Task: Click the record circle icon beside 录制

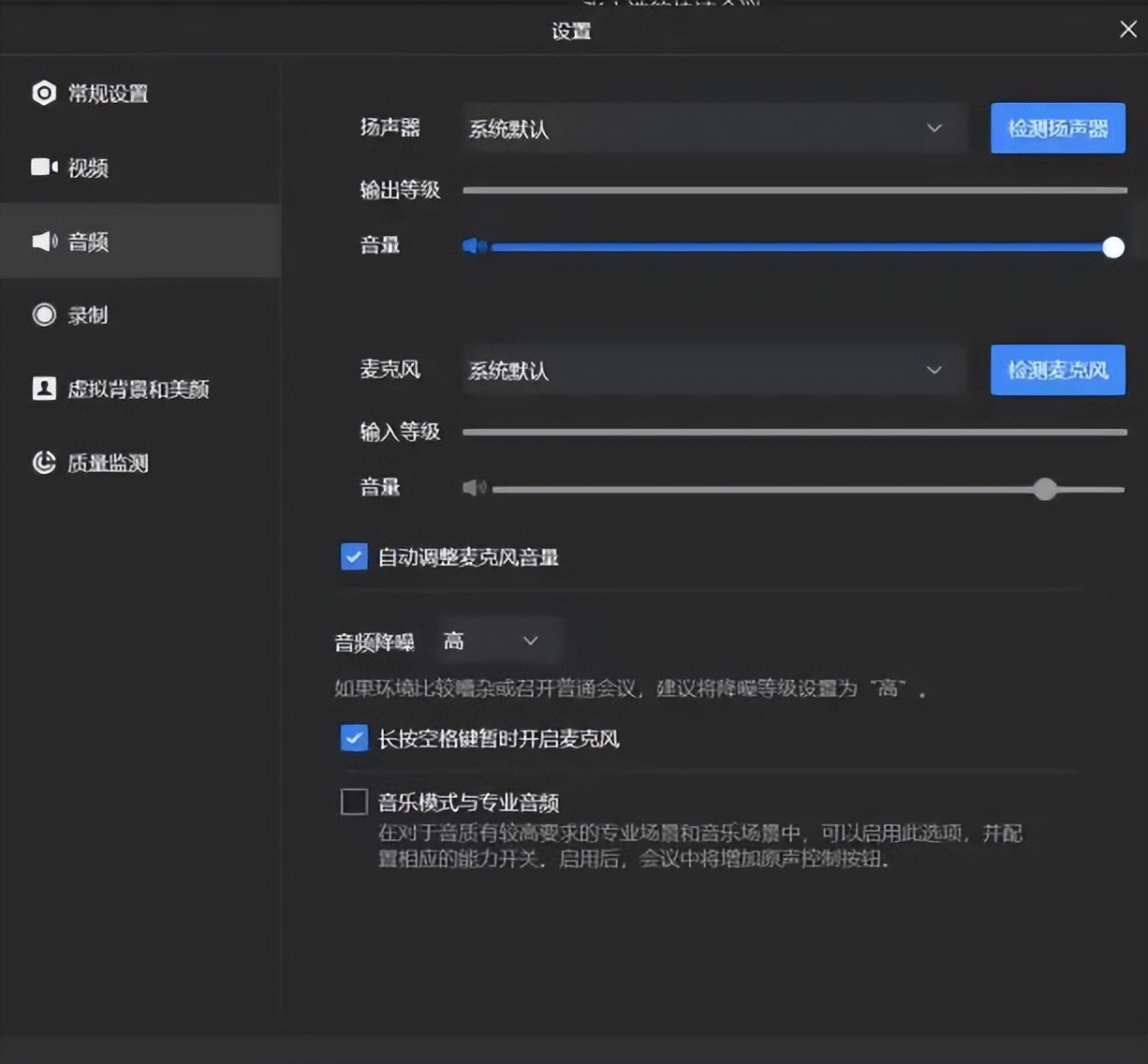Action: tap(43, 315)
